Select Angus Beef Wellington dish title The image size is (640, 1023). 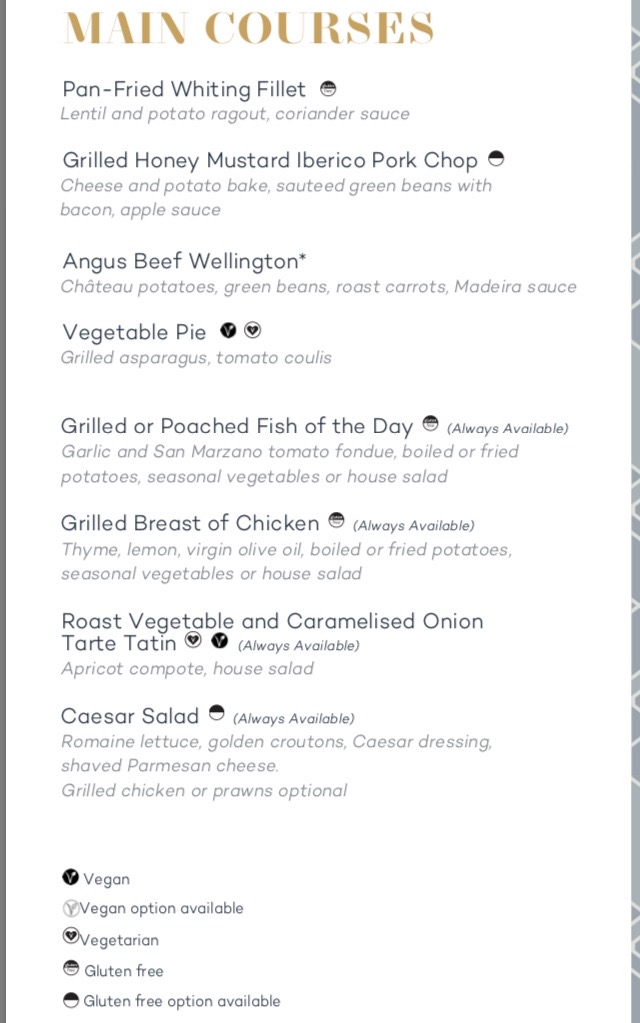click(184, 261)
